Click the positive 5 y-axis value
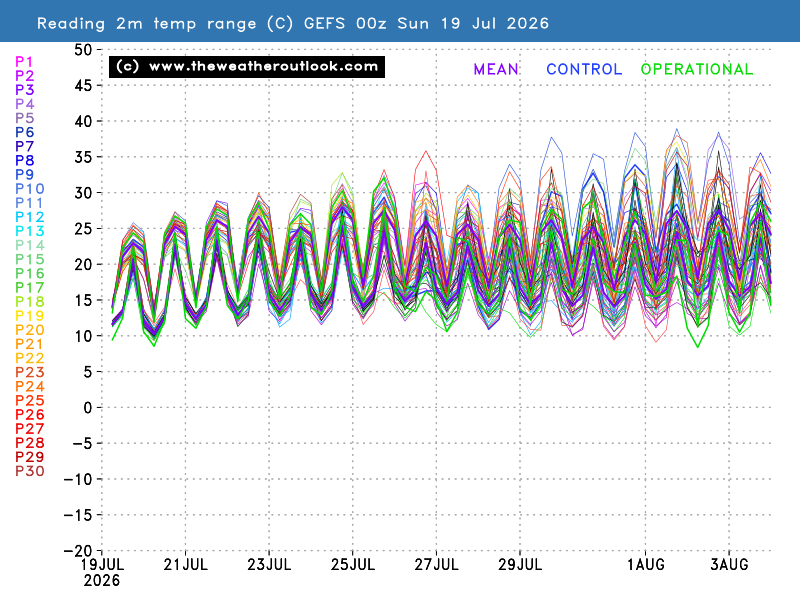 click(x=88, y=372)
